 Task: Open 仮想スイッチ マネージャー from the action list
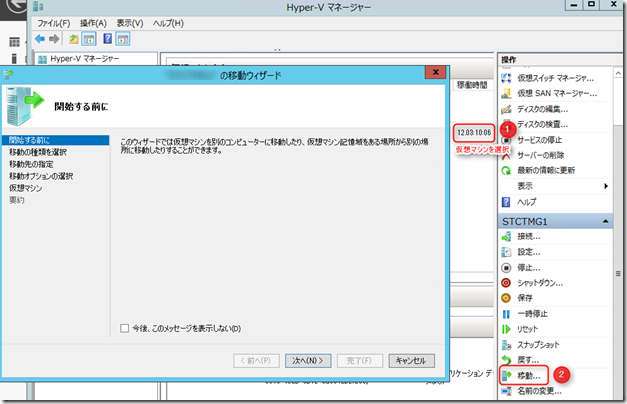(x=555, y=78)
